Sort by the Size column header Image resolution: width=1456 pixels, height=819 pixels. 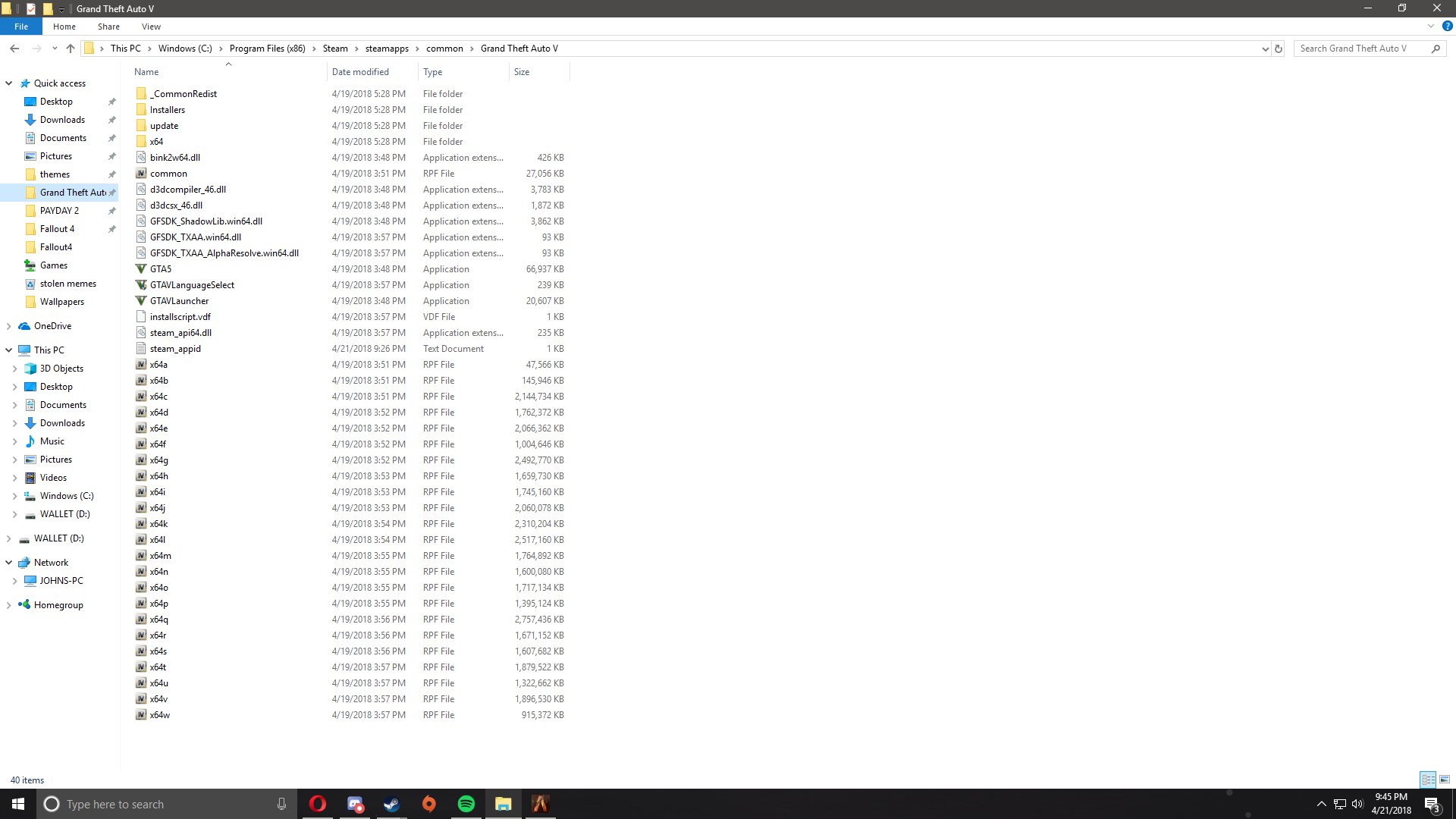click(x=539, y=72)
